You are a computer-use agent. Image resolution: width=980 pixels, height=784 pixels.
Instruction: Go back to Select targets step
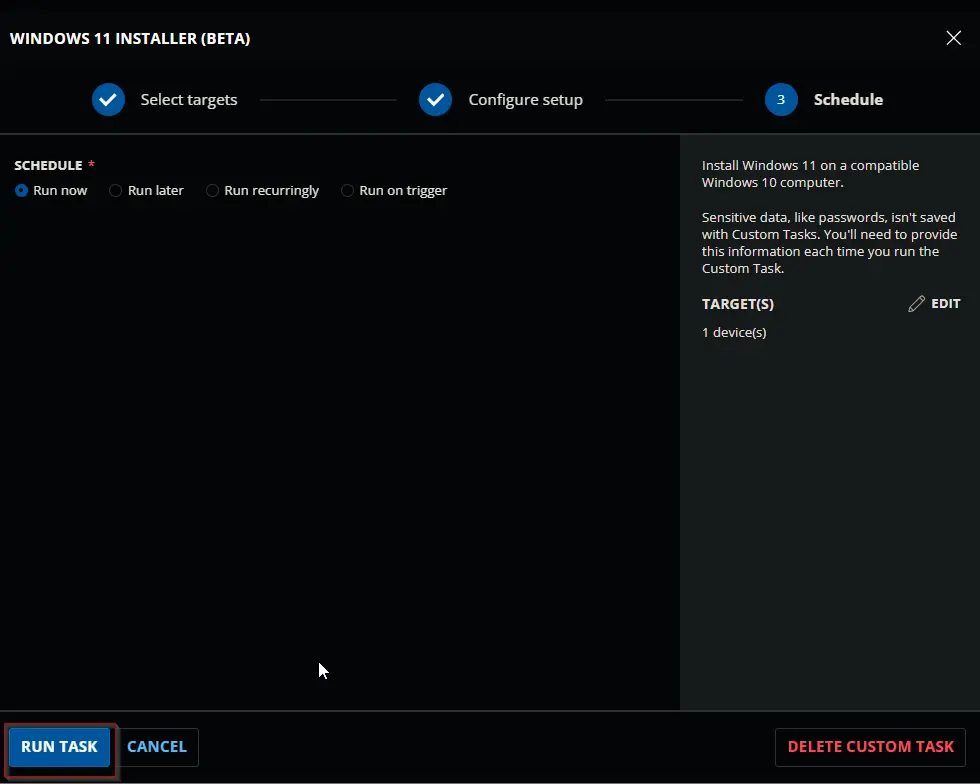pyautogui.click(x=189, y=99)
